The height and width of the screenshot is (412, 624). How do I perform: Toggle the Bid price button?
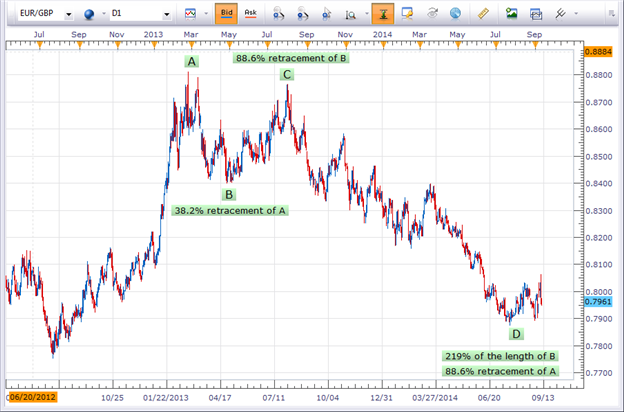click(x=226, y=14)
